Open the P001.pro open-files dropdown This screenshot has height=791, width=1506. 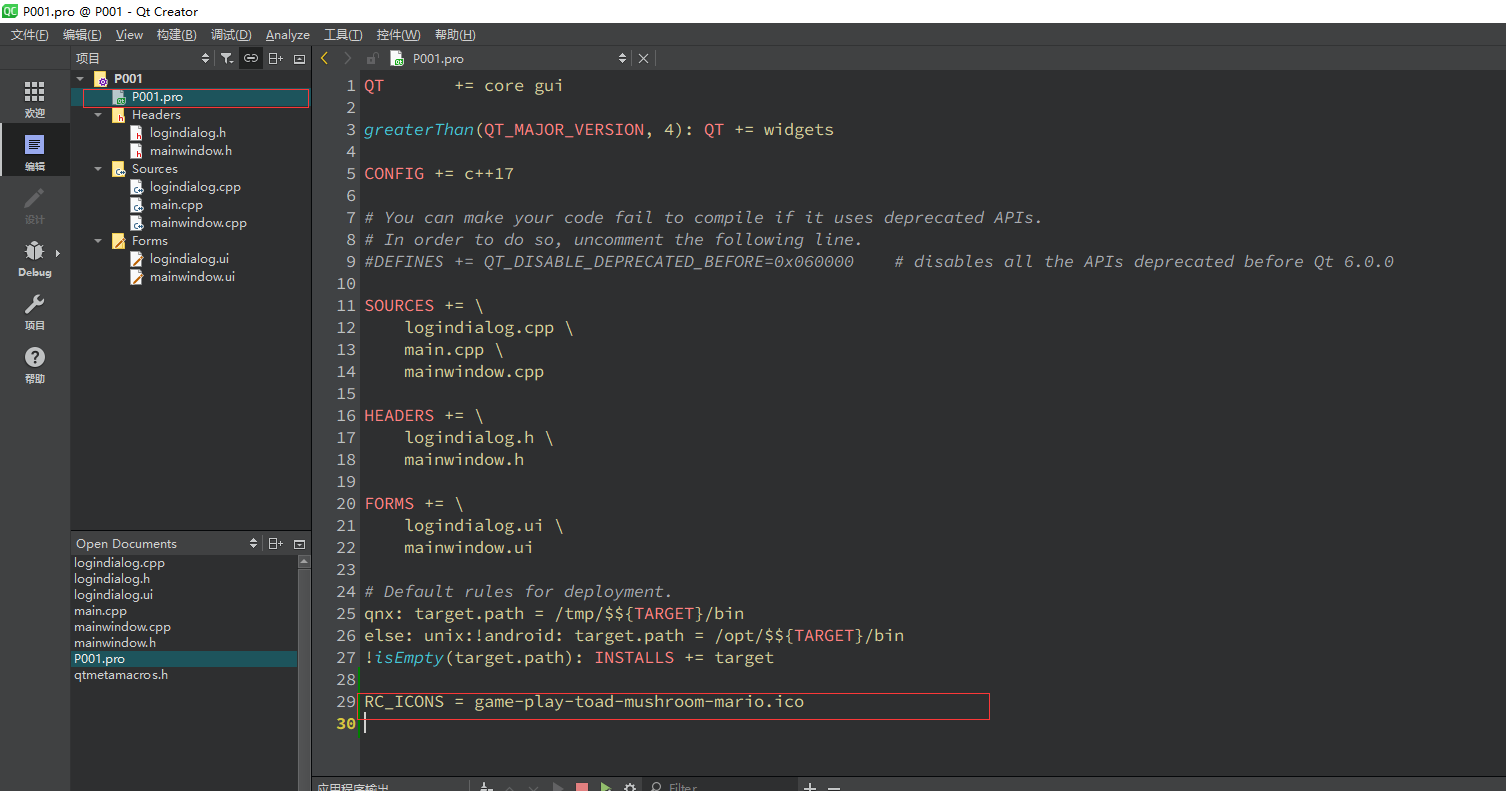tap(622, 58)
